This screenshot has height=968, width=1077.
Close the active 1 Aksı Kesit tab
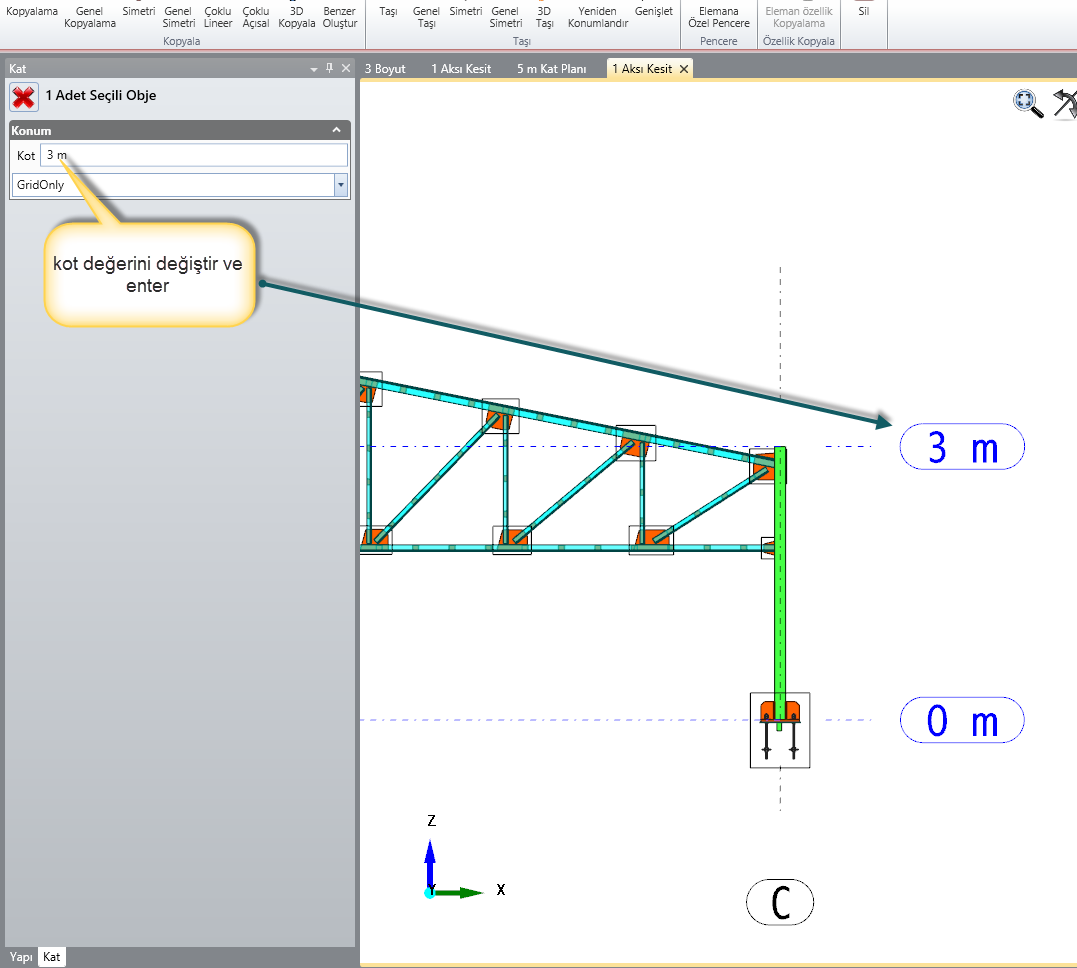point(684,69)
